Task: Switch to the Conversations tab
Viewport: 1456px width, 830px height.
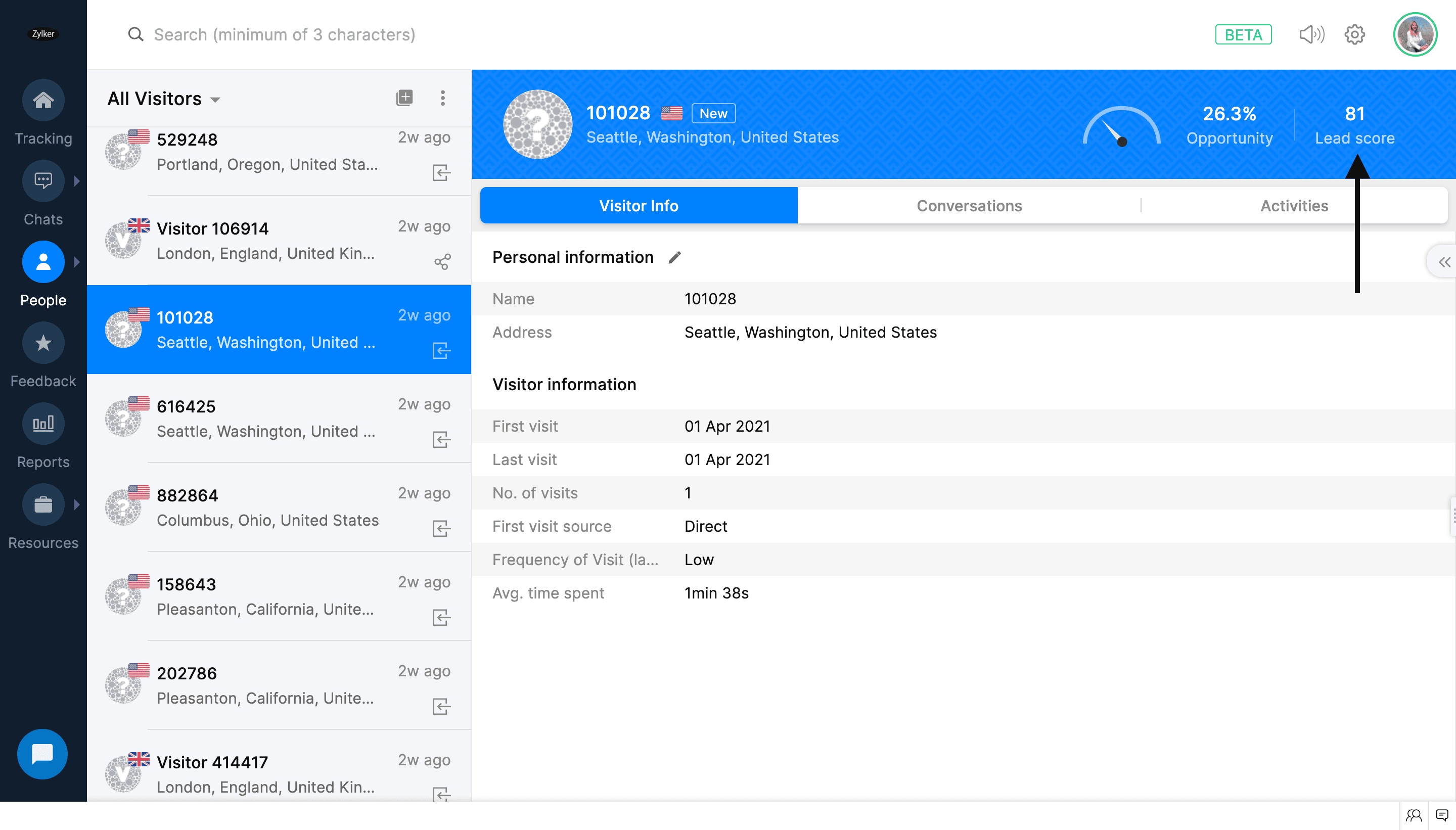Action: click(969, 205)
